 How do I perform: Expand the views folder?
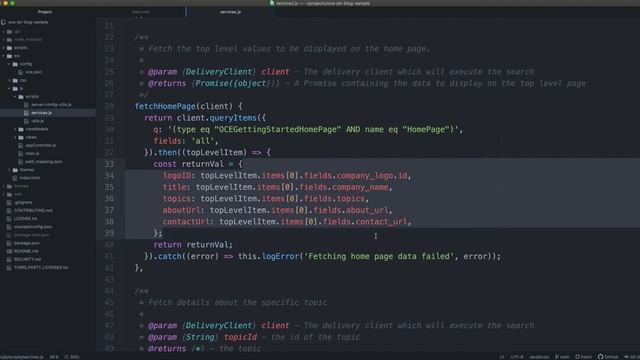point(15,138)
